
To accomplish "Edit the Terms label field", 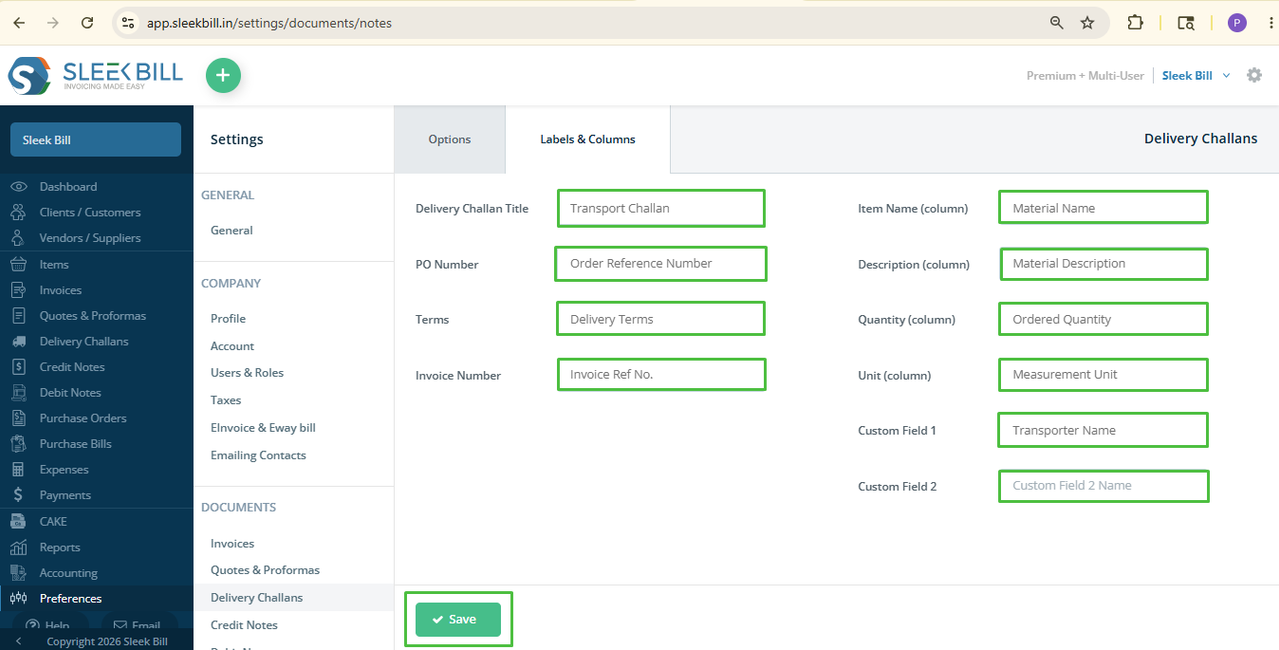I will 661,319.
